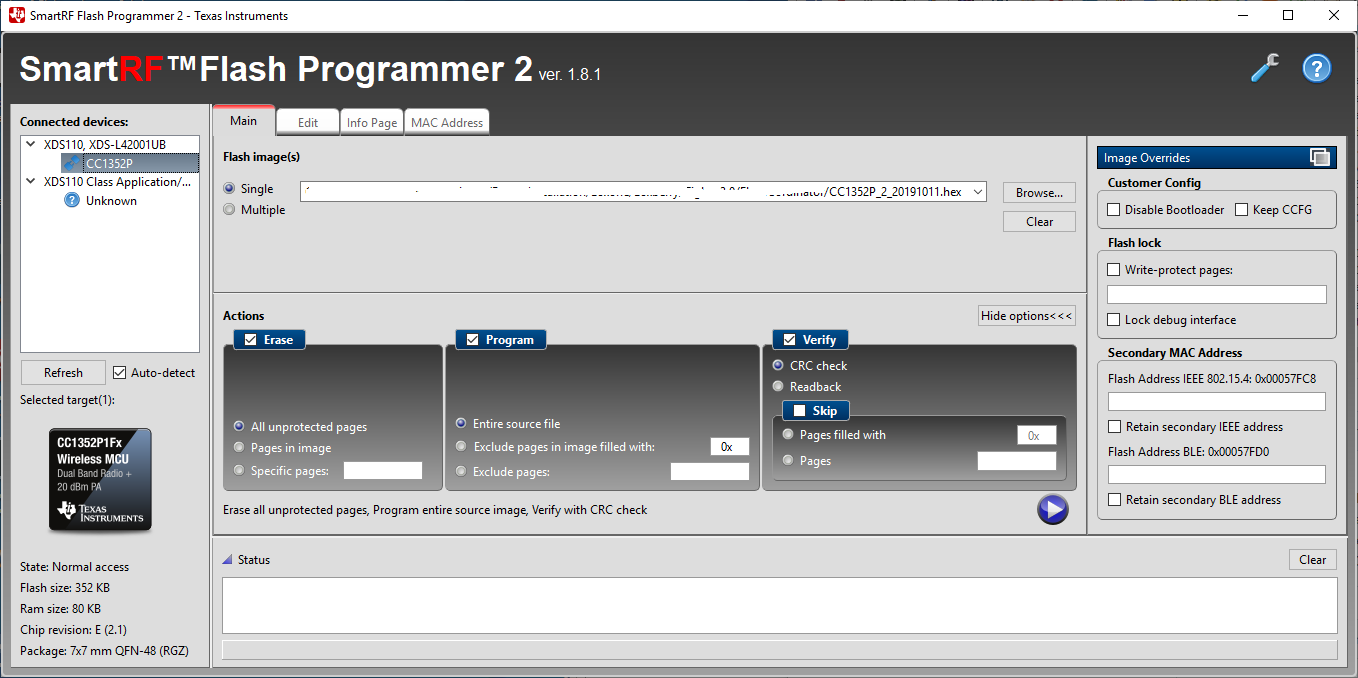Click the Unknown device question icon
The image size is (1358, 678).
72,200
